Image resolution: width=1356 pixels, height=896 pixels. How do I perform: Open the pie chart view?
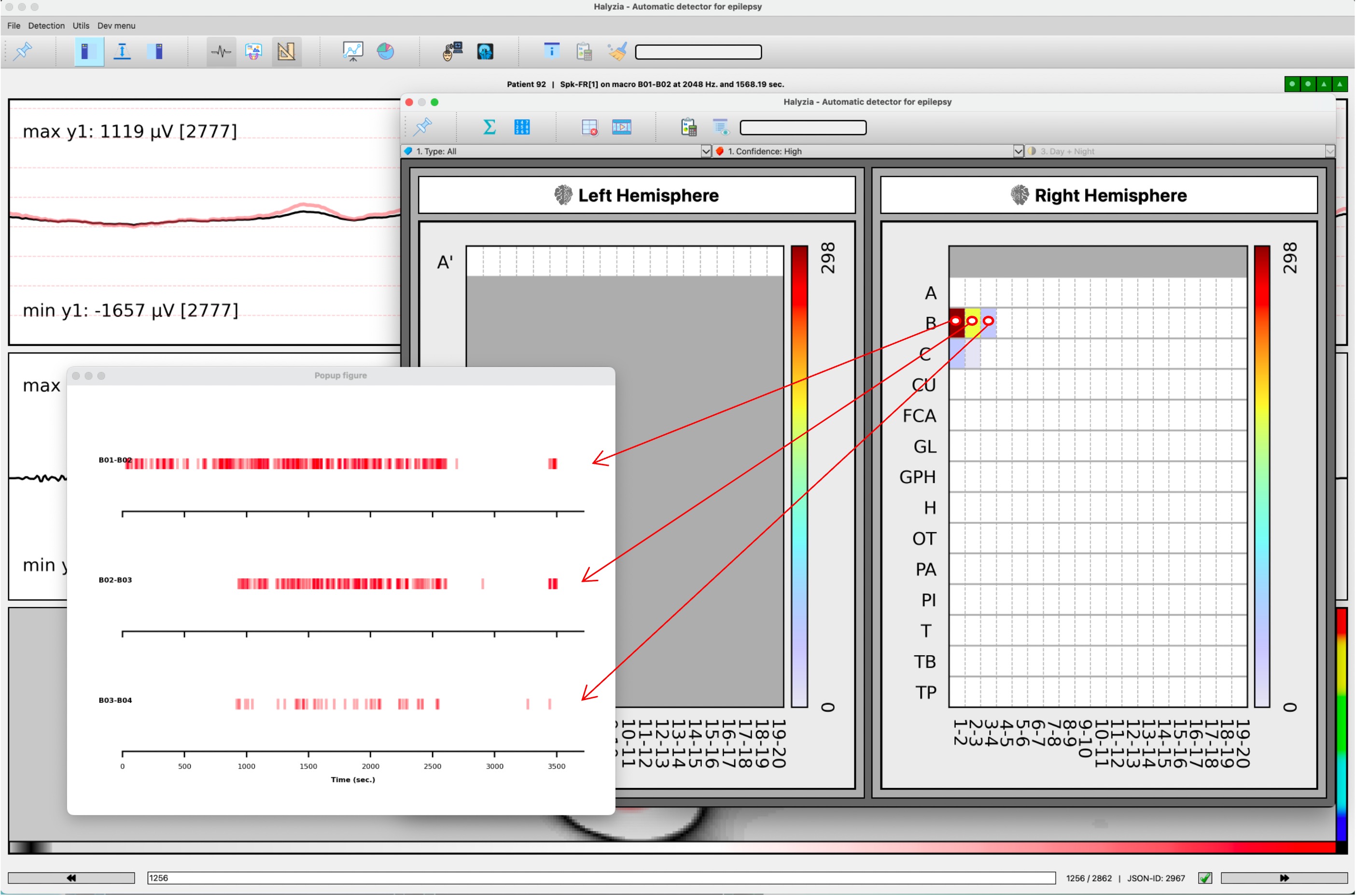tap(386, 52)
